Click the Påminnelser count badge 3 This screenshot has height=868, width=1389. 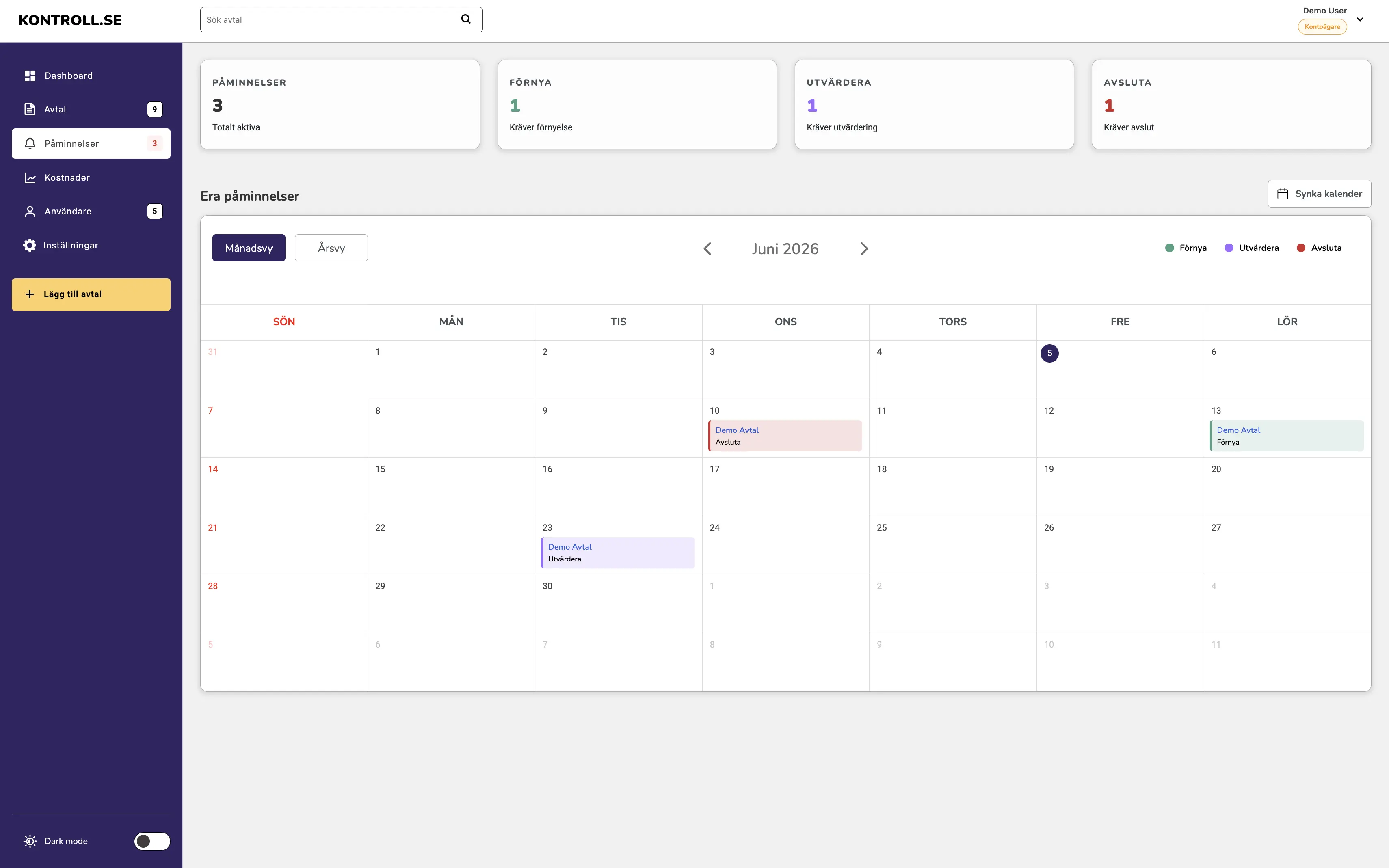pyautogui.click(x=154, y=144)
